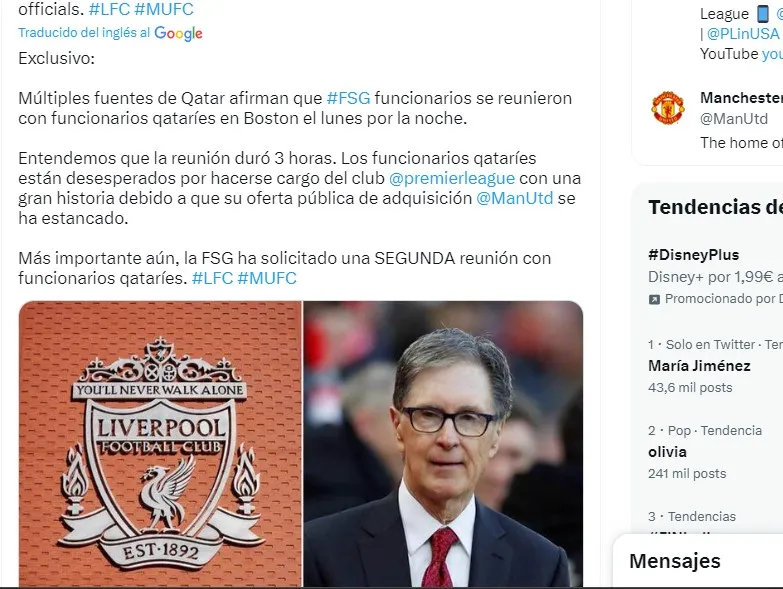Click the phone emoji icon beside League

point(763,14)
